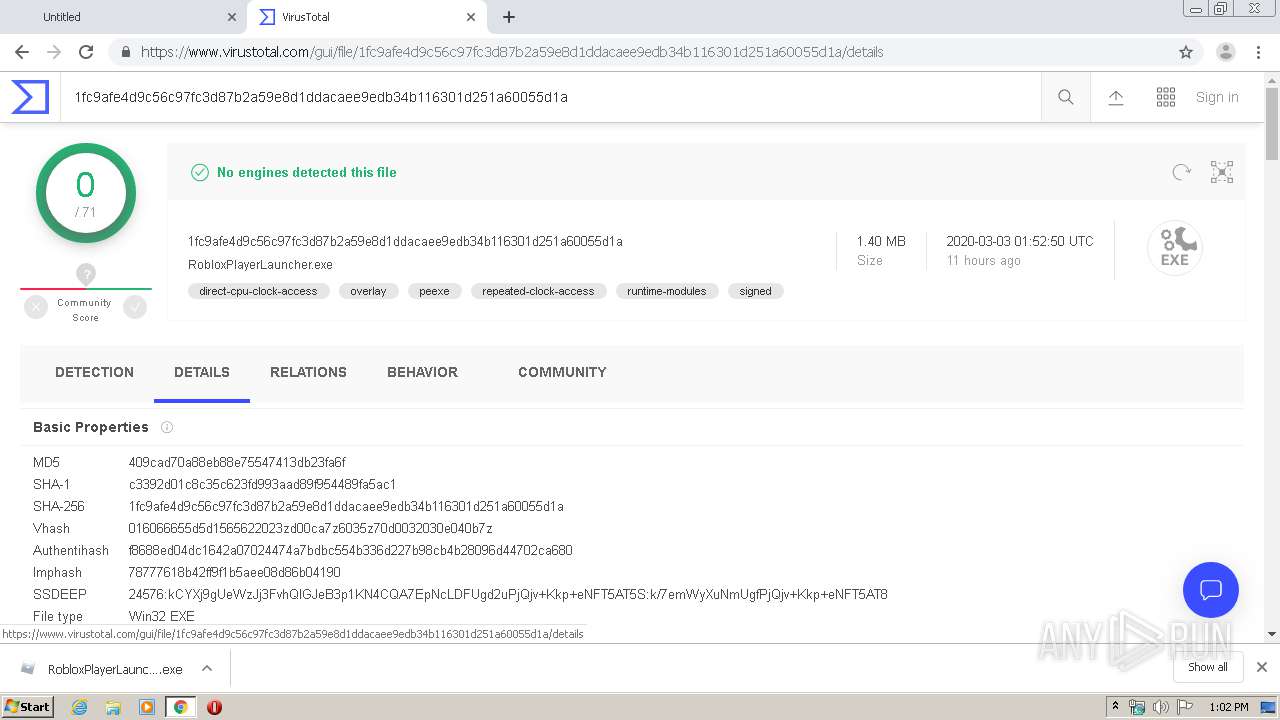Click the signed tag
This screenshot has width=1280, height=720.
755,291
